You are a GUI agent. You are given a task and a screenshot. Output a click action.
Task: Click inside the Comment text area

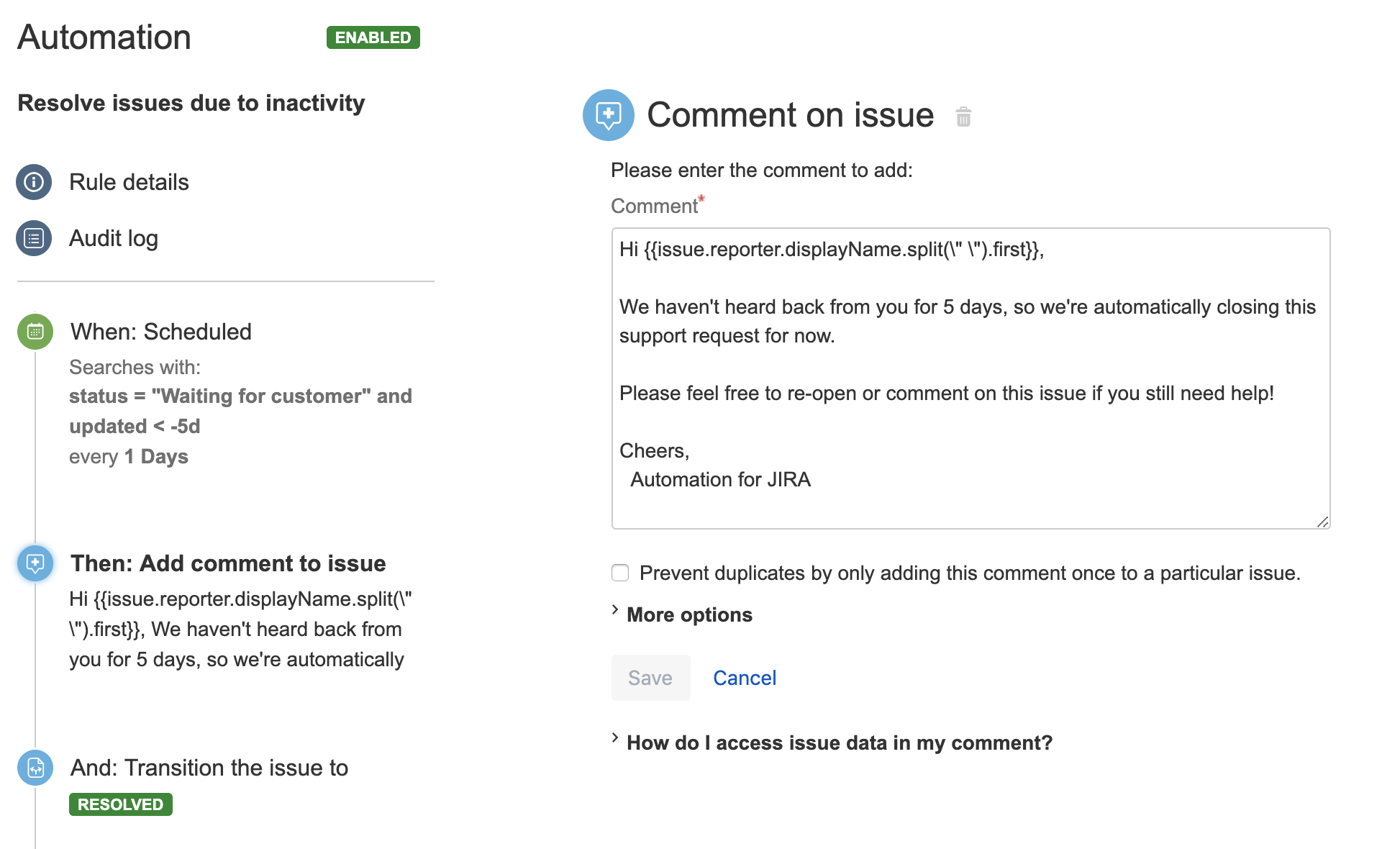click(x=971, y=378)
